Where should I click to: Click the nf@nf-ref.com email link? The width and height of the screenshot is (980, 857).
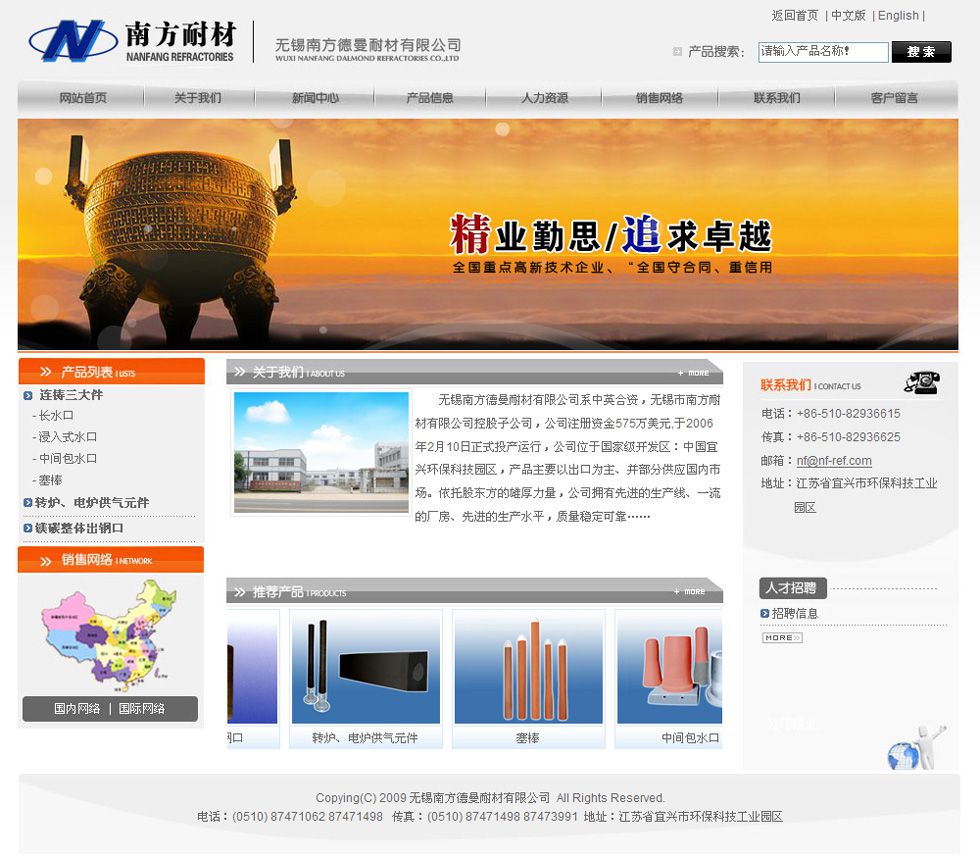[834, 461]
